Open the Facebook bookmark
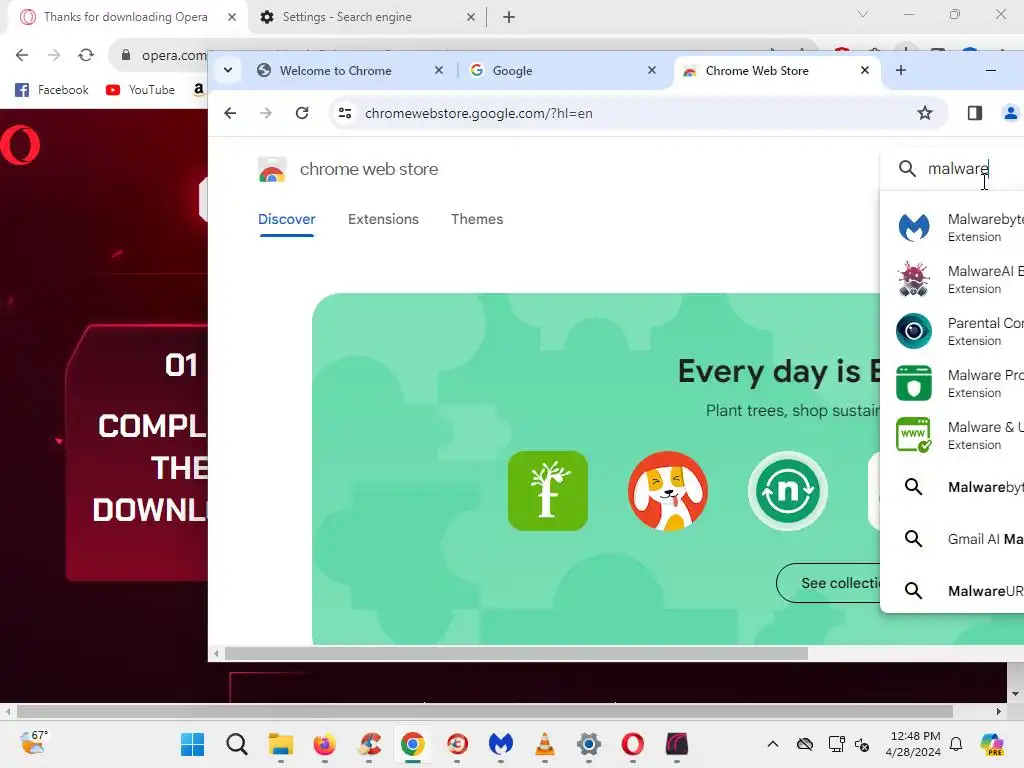Image resolution: width=1024 pixels, height=768 pixels. [x=52, y=89]
